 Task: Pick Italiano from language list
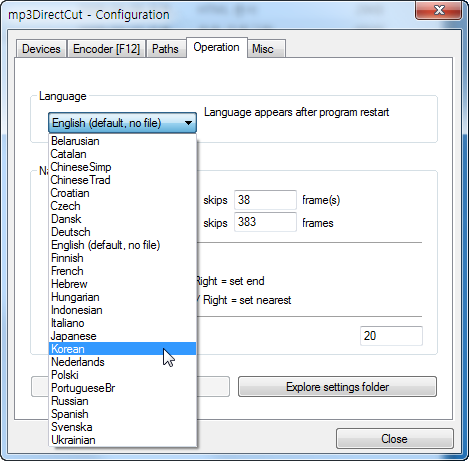click(122, 323)
